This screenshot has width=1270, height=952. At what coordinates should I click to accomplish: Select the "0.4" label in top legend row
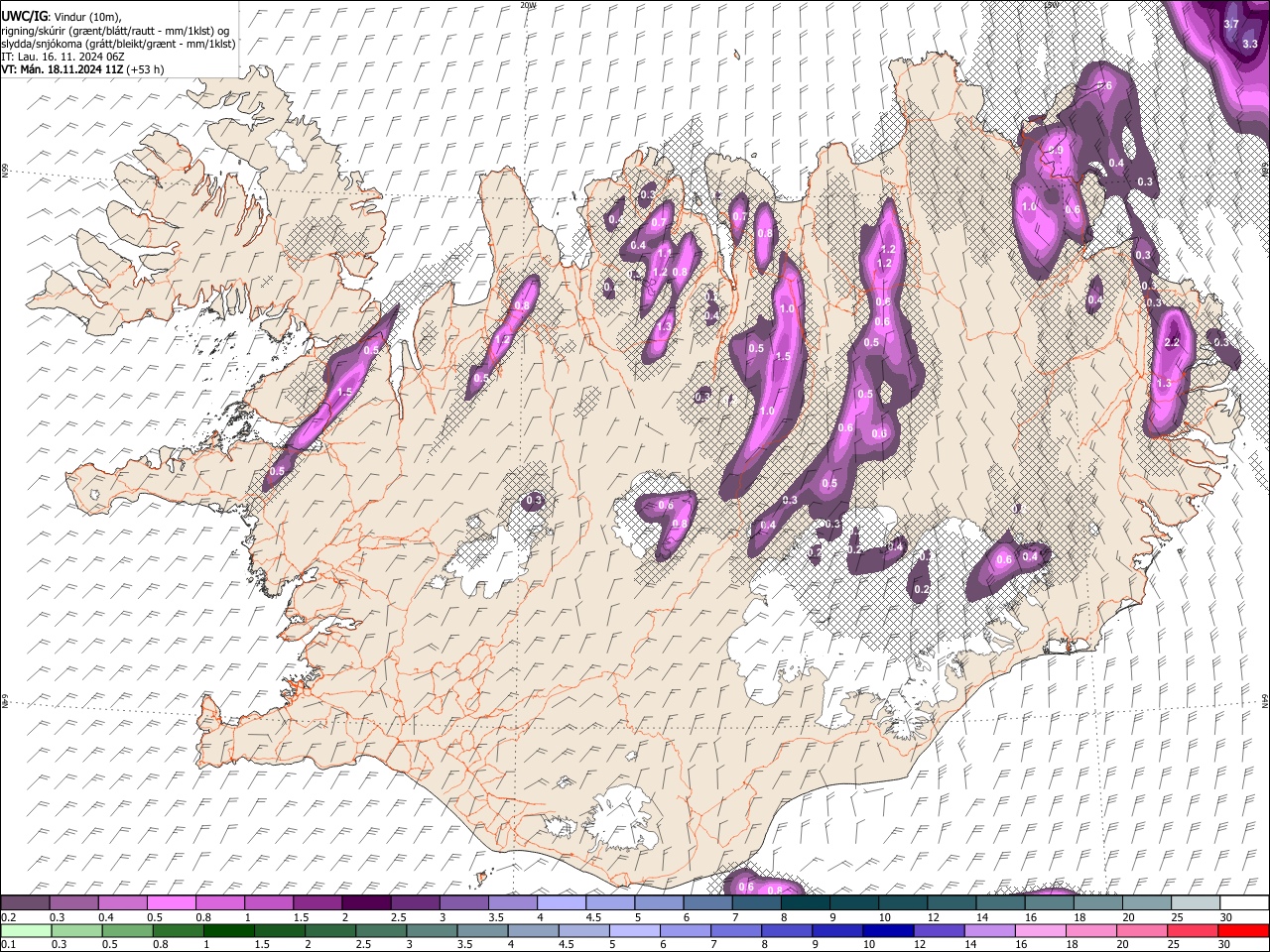click(106, 917)
